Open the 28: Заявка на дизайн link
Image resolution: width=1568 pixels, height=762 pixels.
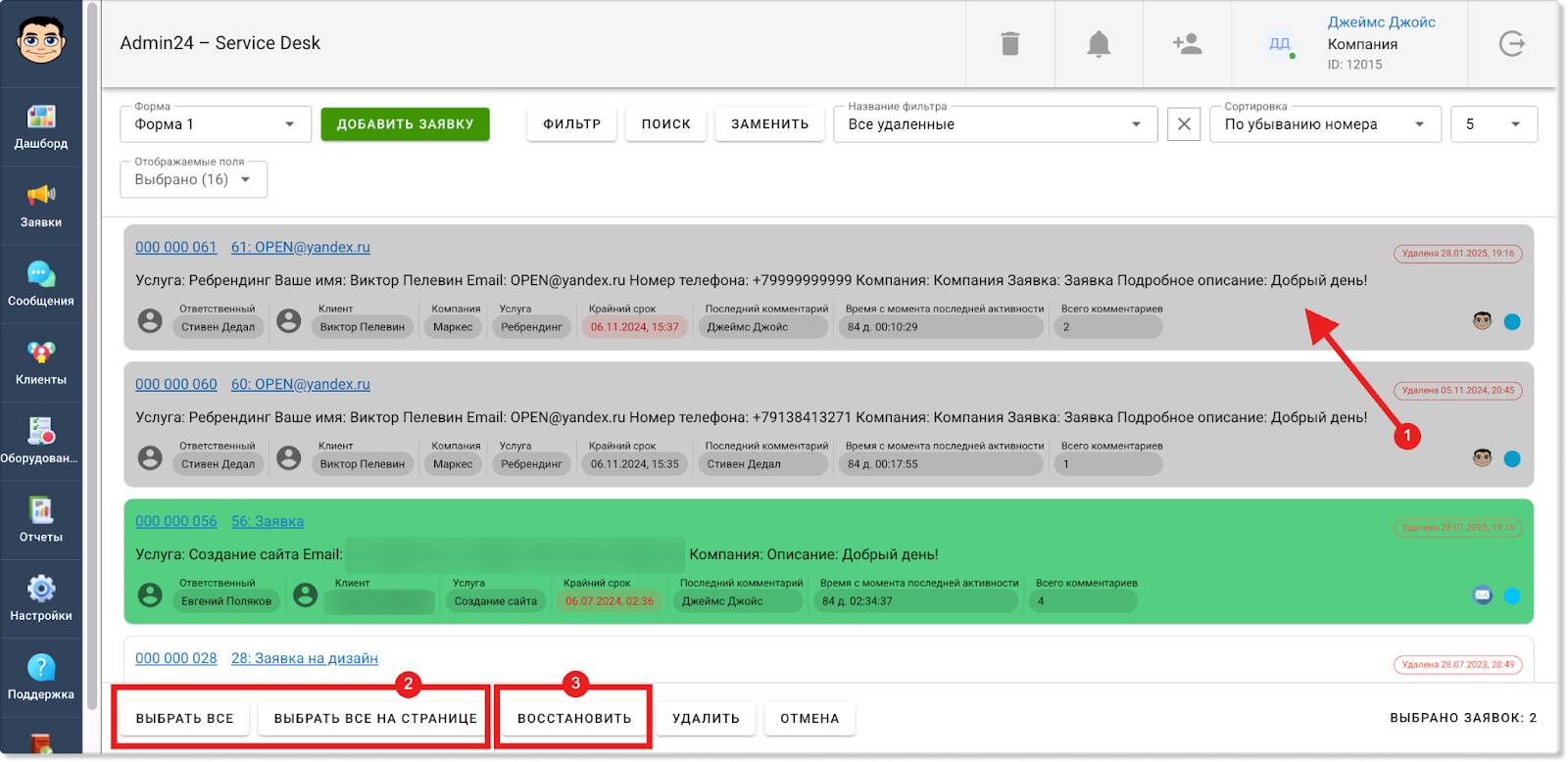[305, 659]
